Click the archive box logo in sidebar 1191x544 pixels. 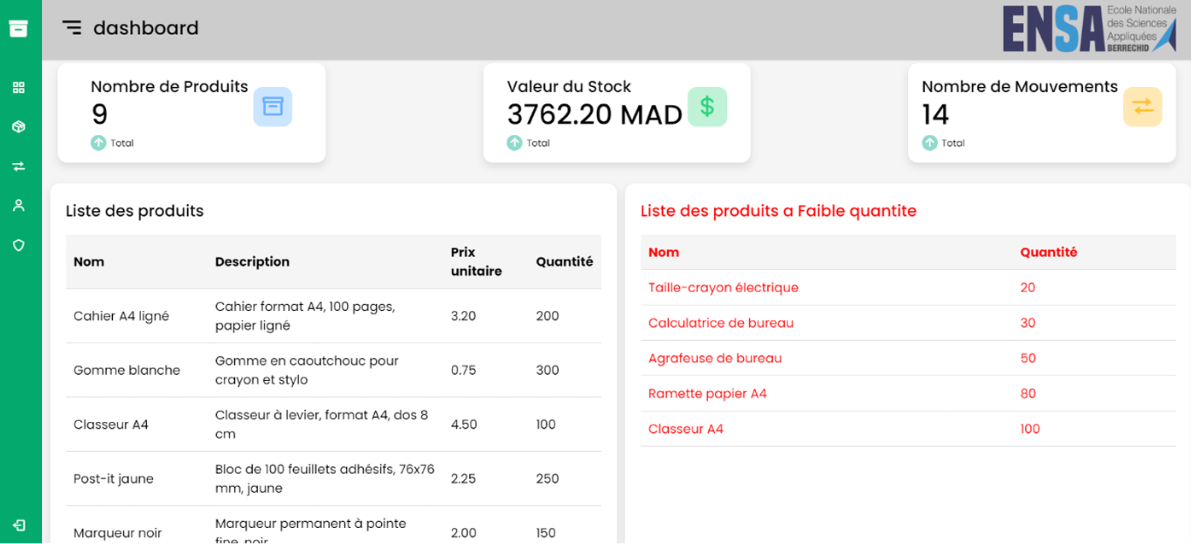[18, 28]
